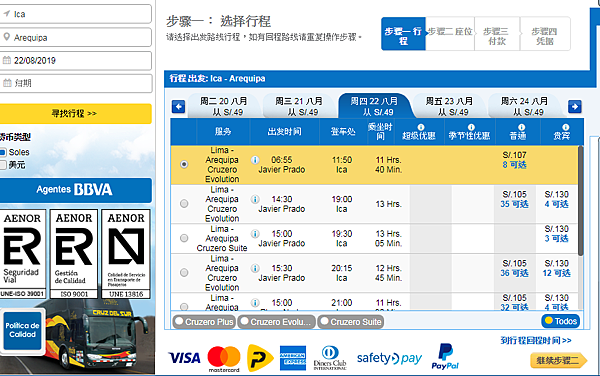
Task: Click 步骤一 行程 step tab
Action: click(403, 34)
